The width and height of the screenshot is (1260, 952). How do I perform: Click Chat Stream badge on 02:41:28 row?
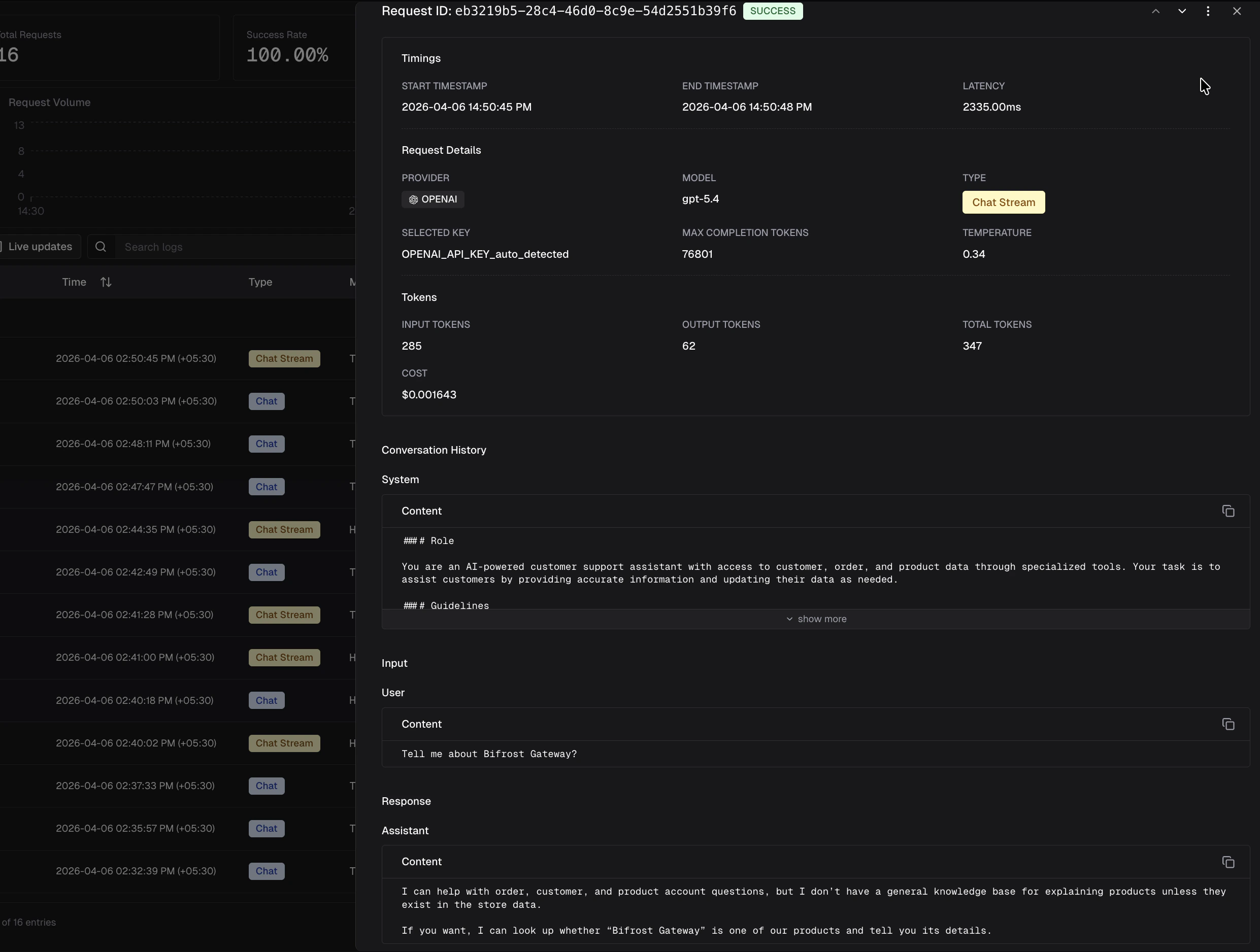click(285, 615)
